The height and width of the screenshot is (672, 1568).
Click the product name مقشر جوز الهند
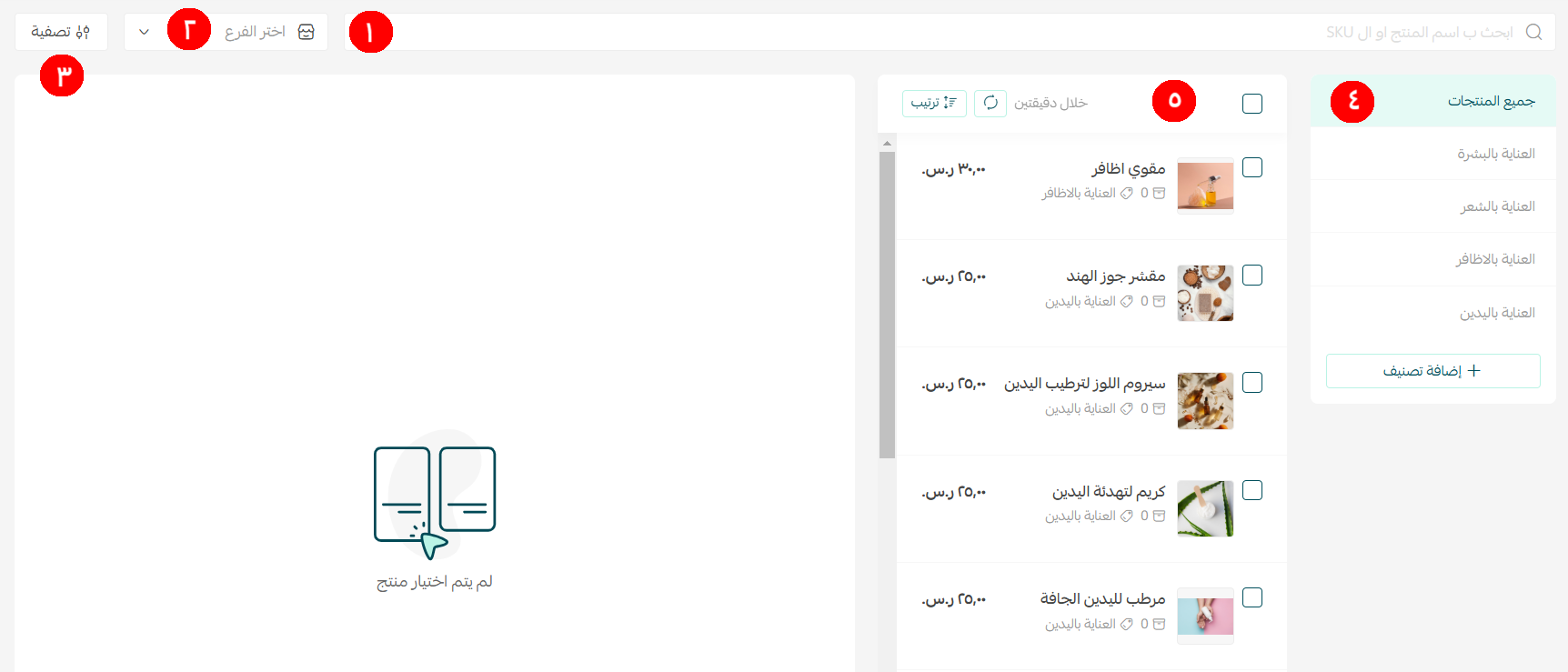[1116, 276]
